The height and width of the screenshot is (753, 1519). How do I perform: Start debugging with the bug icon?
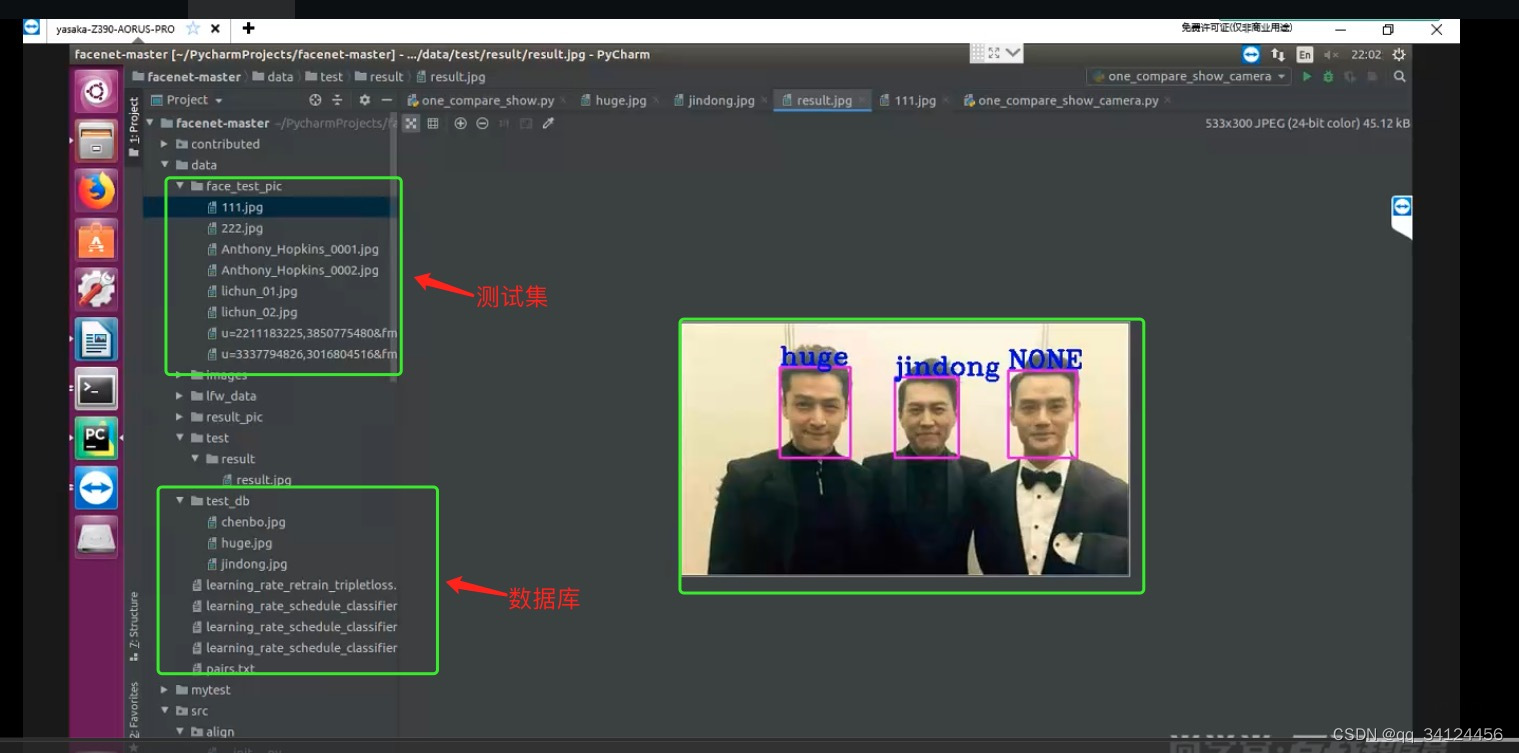[x=1328, y=75]
